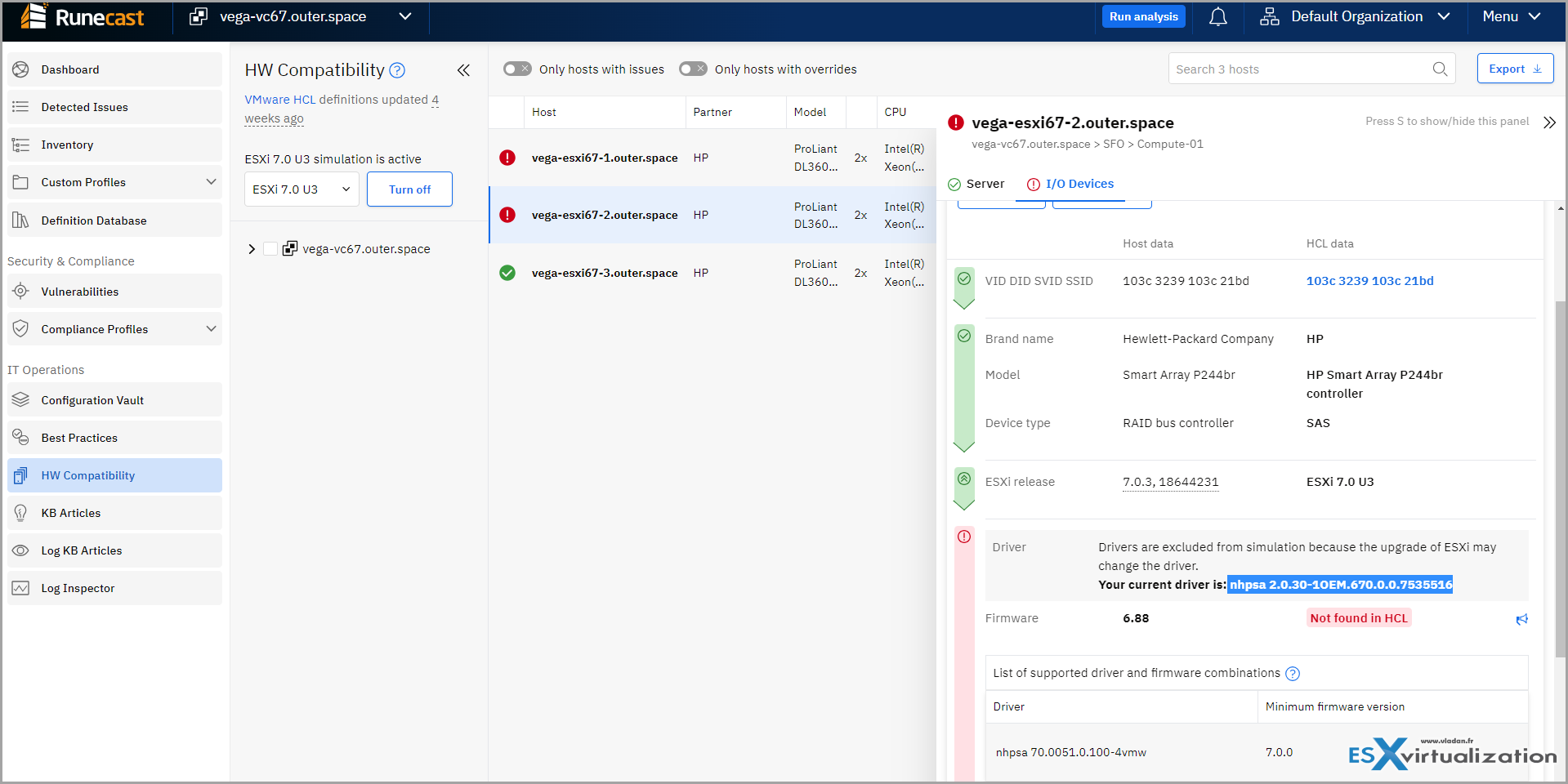Click the Export button
Image resolution: width=1568 pixels, height=784 pixels.
click(1515, 69)
